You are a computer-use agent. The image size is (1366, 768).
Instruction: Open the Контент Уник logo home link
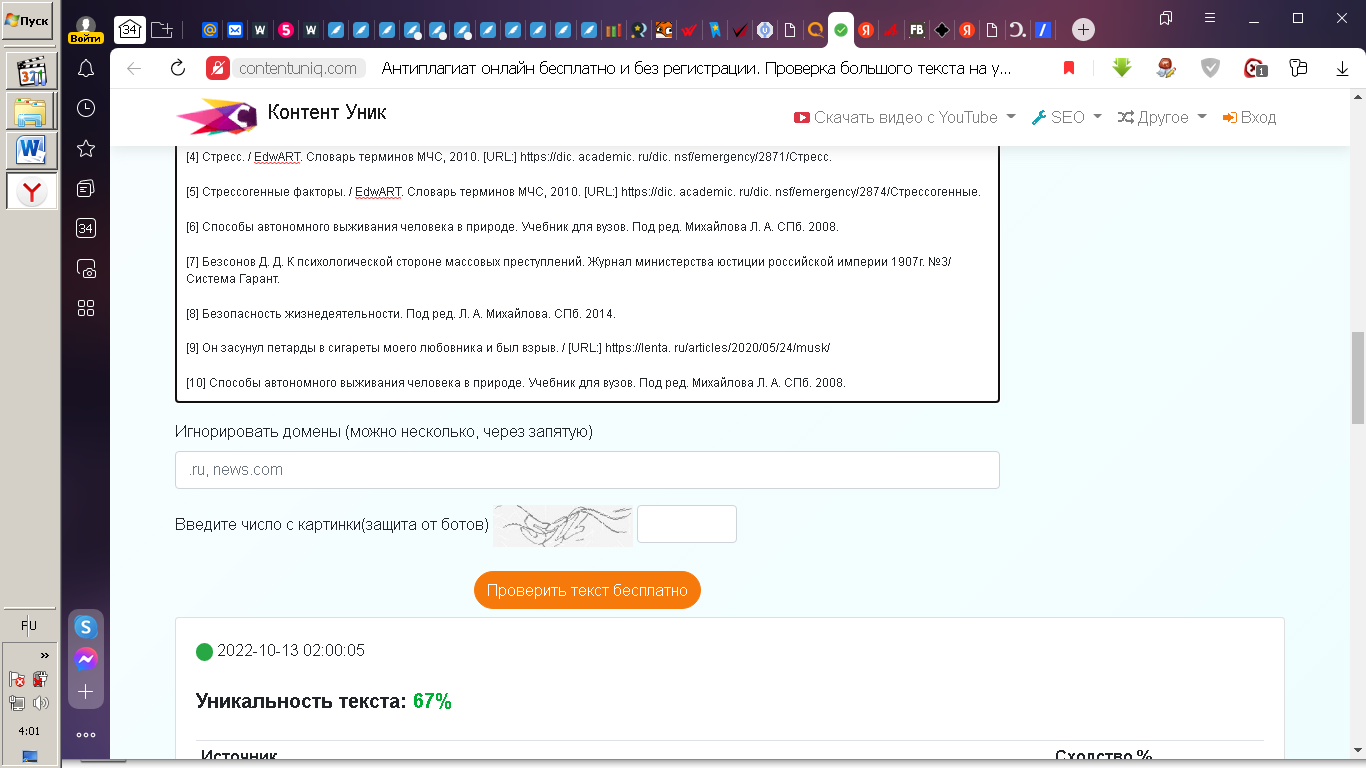[x=282, y=116]
